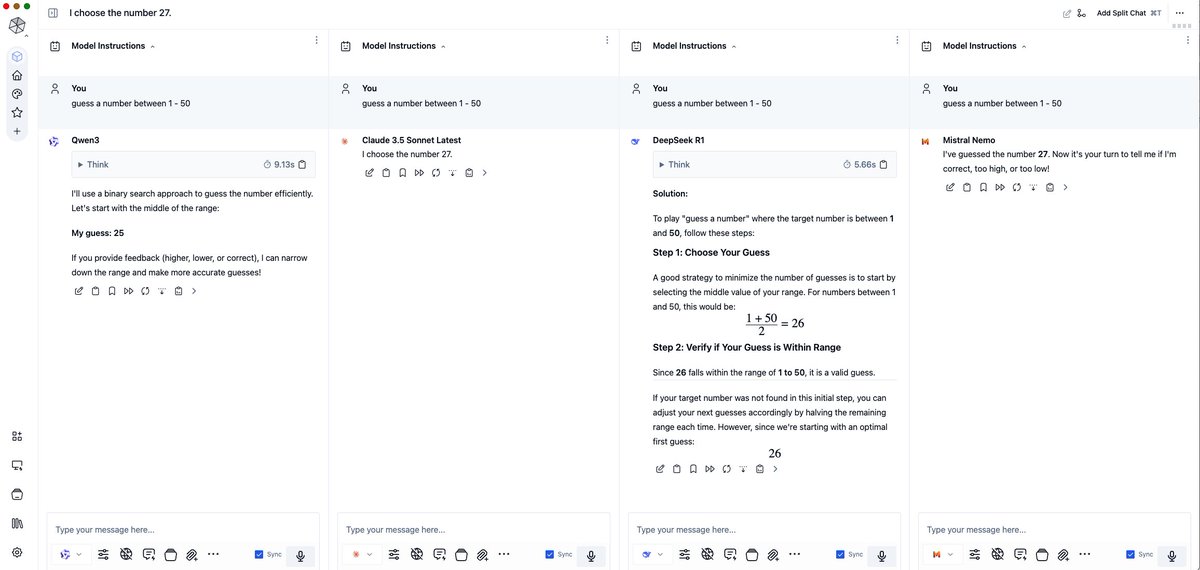Open three-dot menu of Qwen3 panel header

click(316, 40)
